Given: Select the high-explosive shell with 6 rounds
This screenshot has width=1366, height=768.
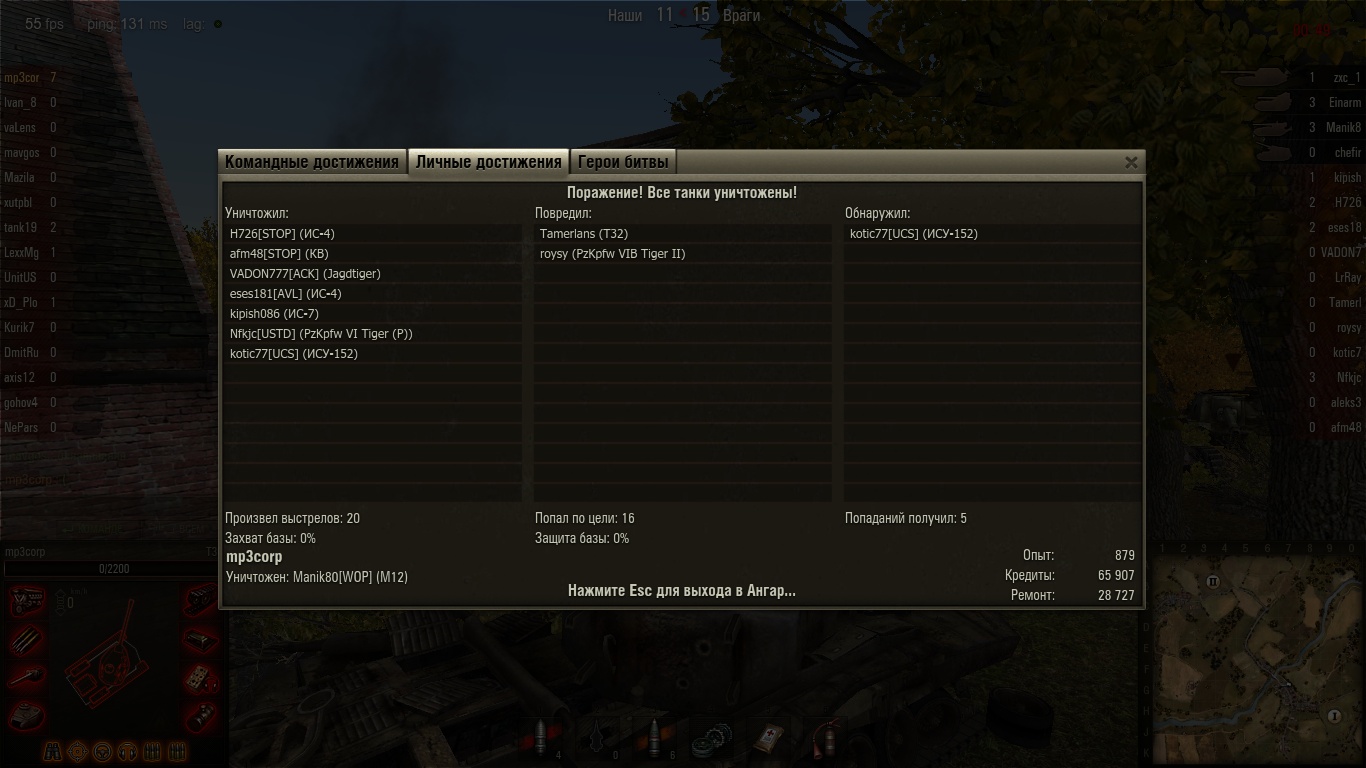Looking at the screenshot, I should (x=655, y=737).
